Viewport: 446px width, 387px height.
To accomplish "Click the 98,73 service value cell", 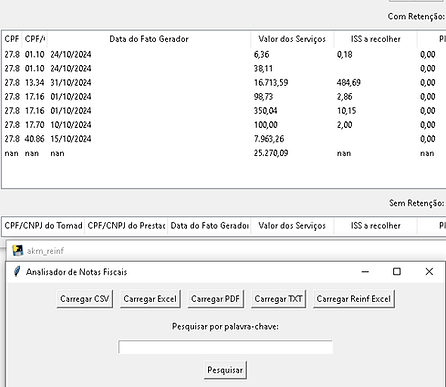I will pos(263,97).
